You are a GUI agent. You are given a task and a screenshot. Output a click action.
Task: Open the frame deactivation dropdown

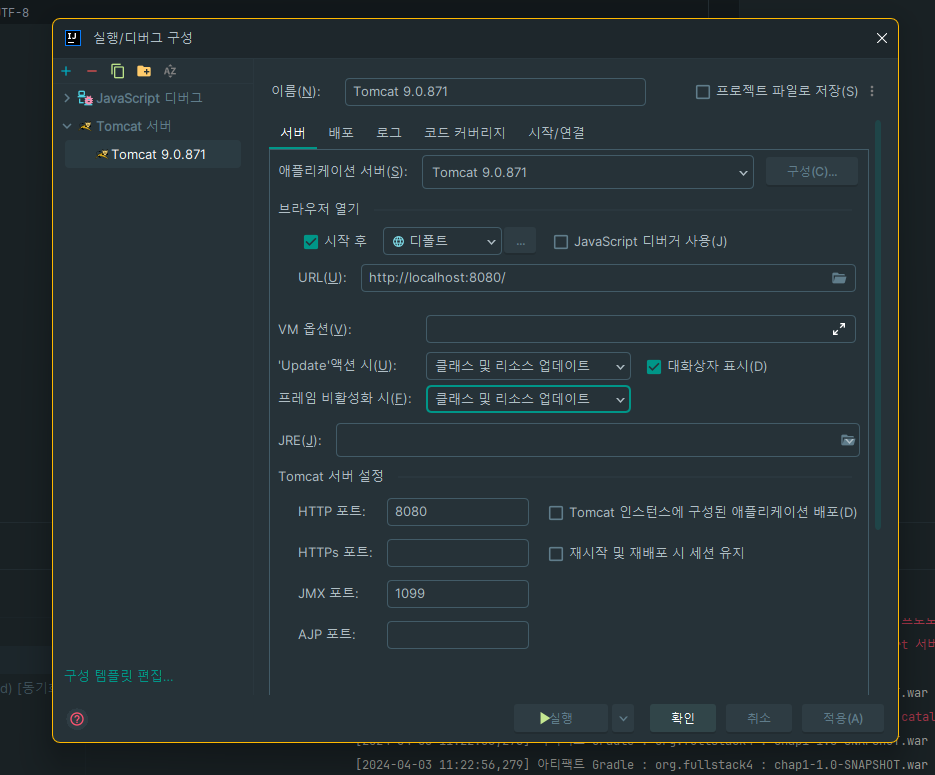(528, 399)
